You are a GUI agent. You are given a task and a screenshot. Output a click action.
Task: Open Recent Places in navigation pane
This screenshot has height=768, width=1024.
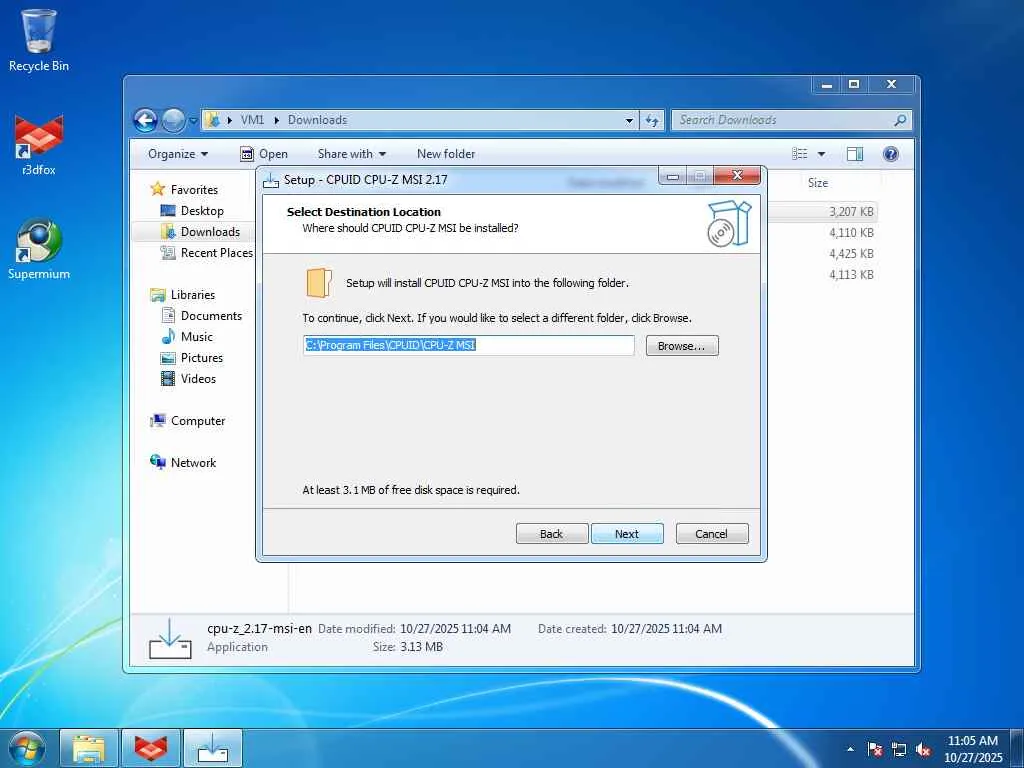(216, 253)
